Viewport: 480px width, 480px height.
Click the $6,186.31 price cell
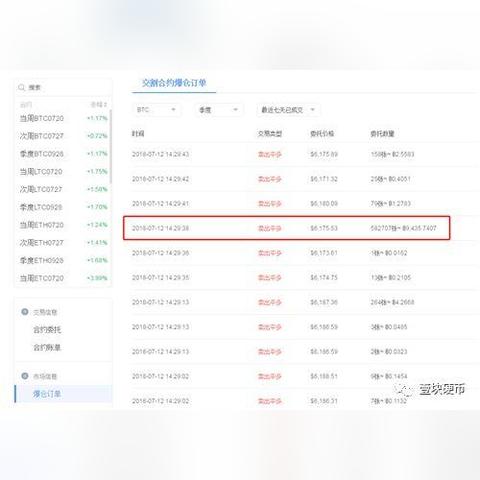pyautogui.click(x=324, y=401)
